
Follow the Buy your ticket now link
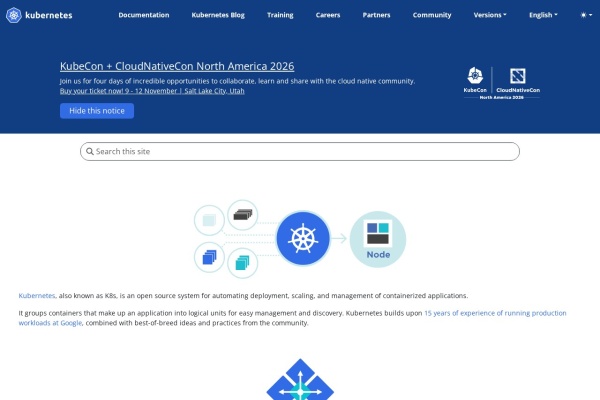coord(152,91)
